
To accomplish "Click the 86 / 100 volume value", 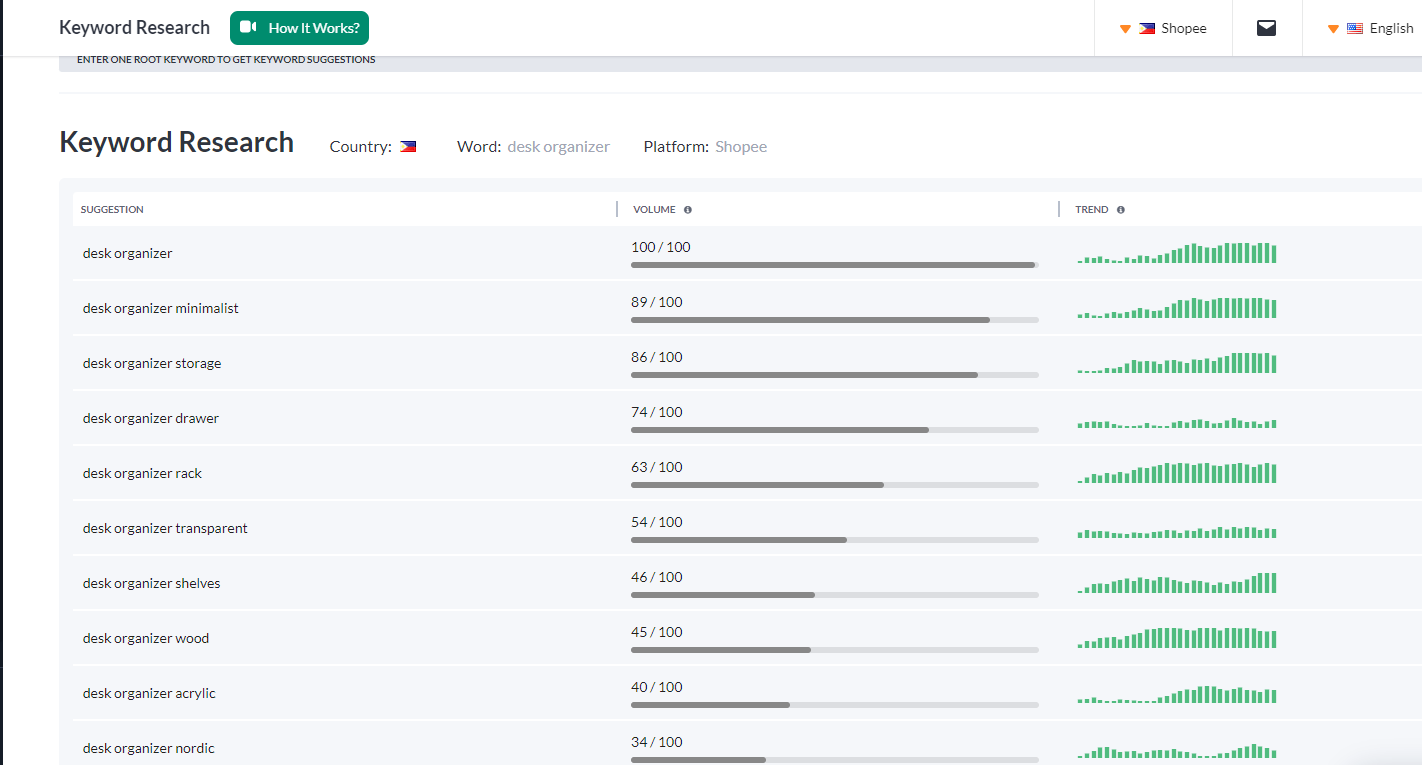I will point(657,357).
